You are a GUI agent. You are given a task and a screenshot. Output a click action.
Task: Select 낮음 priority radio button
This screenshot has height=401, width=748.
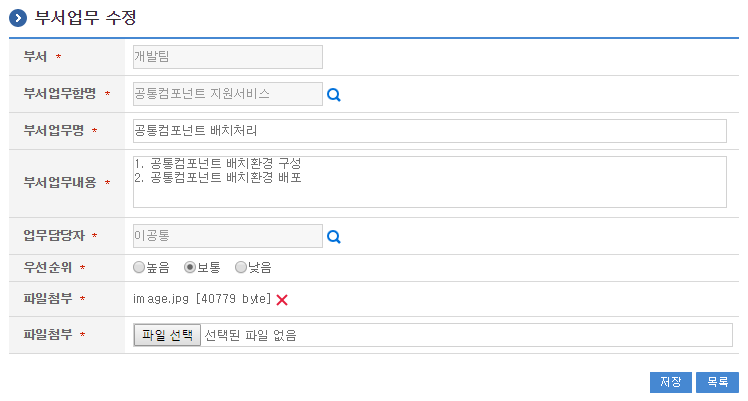[240, 268]
